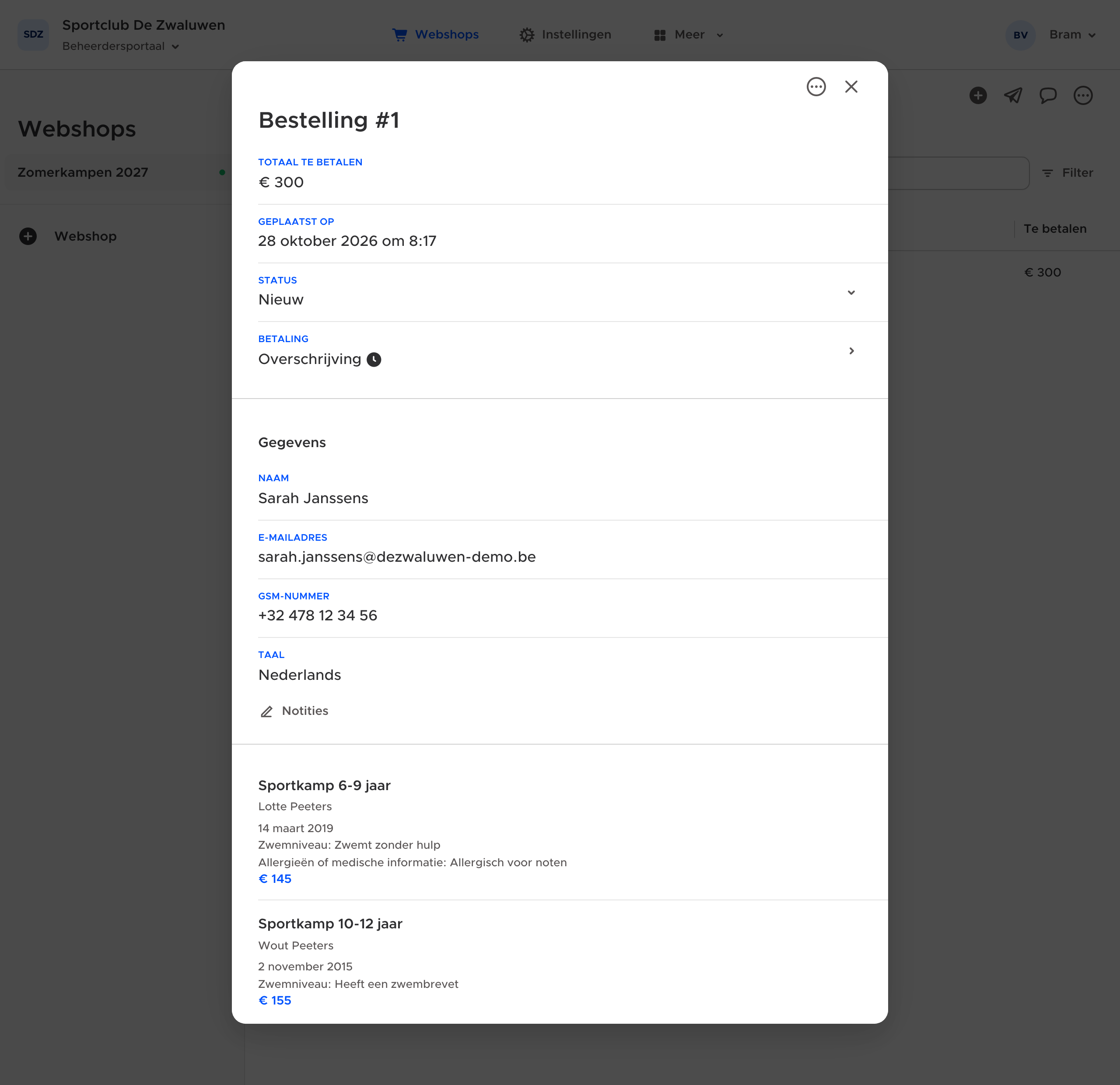Click the € 300 cell in orders table
The image size is (1120, 1085).
click(1042, 273)
